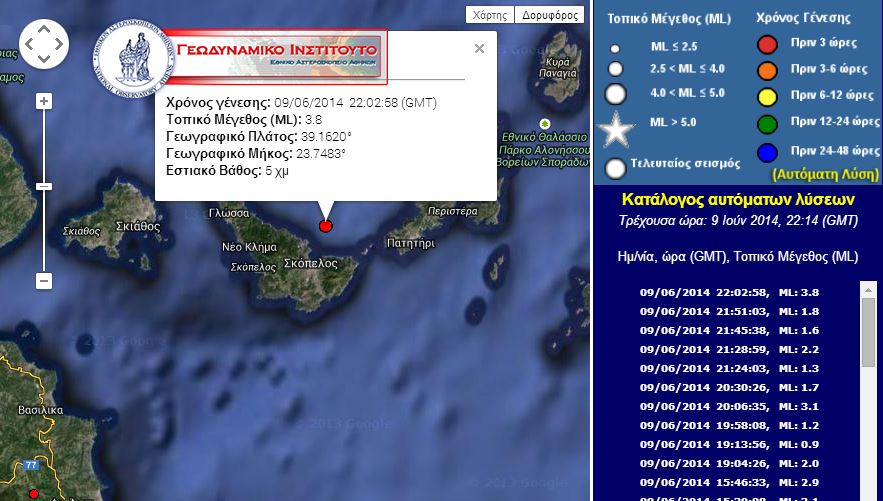The height and width of the screenshot is (501, 883).
Task: Click the ΓΕΩΔΥΝΑΜΙΚΟ ΙΝΣΤΙΤΟΥΤΟ banner
Action: [x=276, y=56]
